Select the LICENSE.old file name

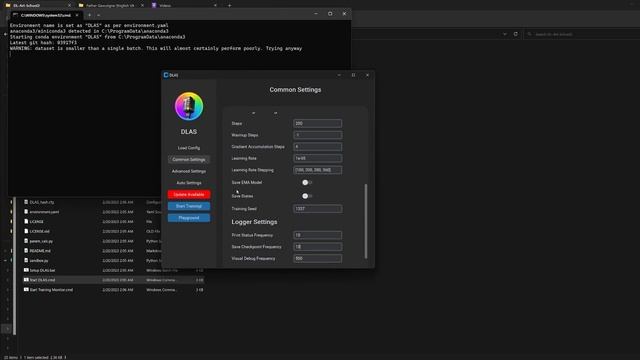coord(40,231)
